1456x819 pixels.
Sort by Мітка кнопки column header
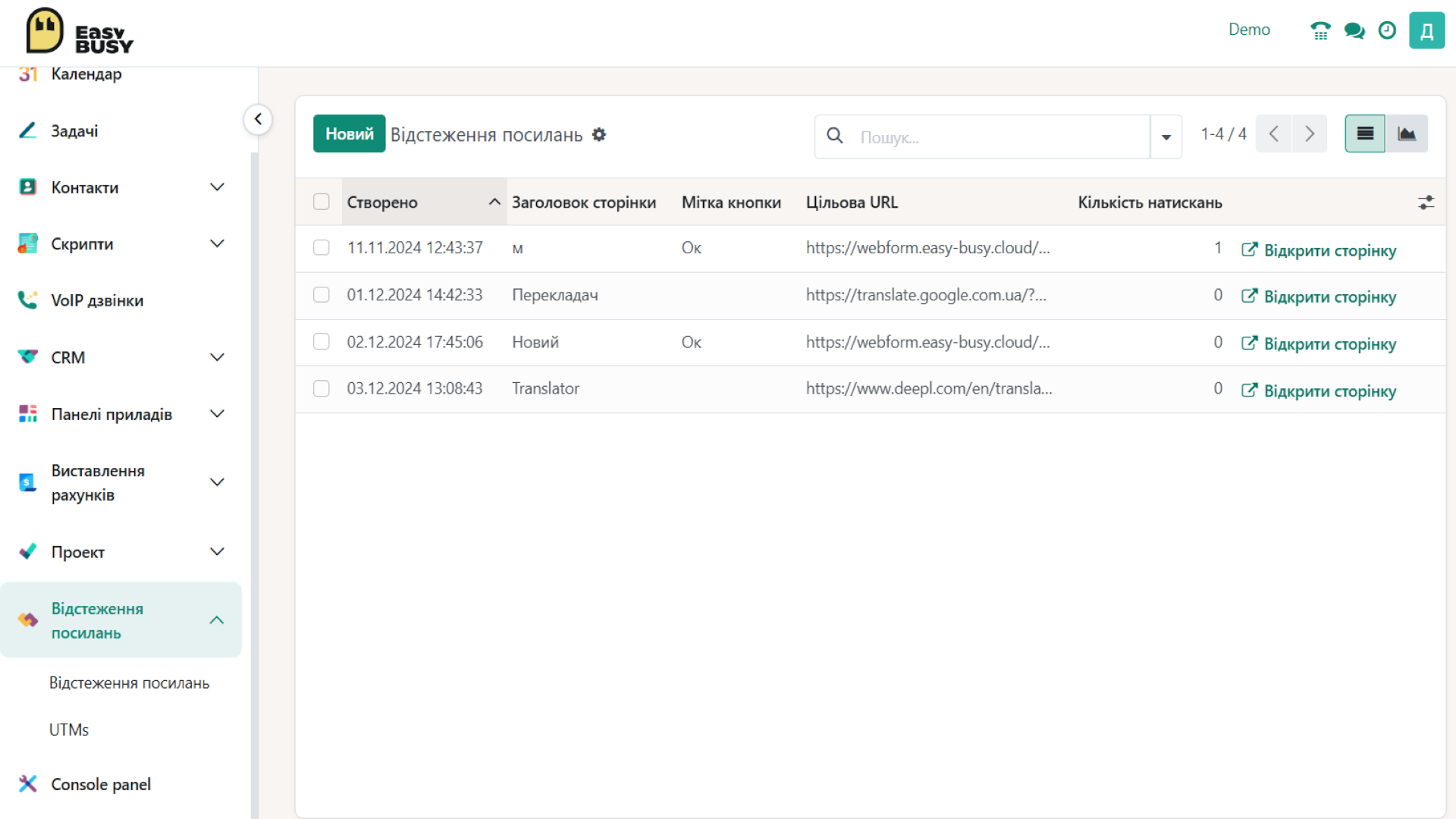click(731, 202)
